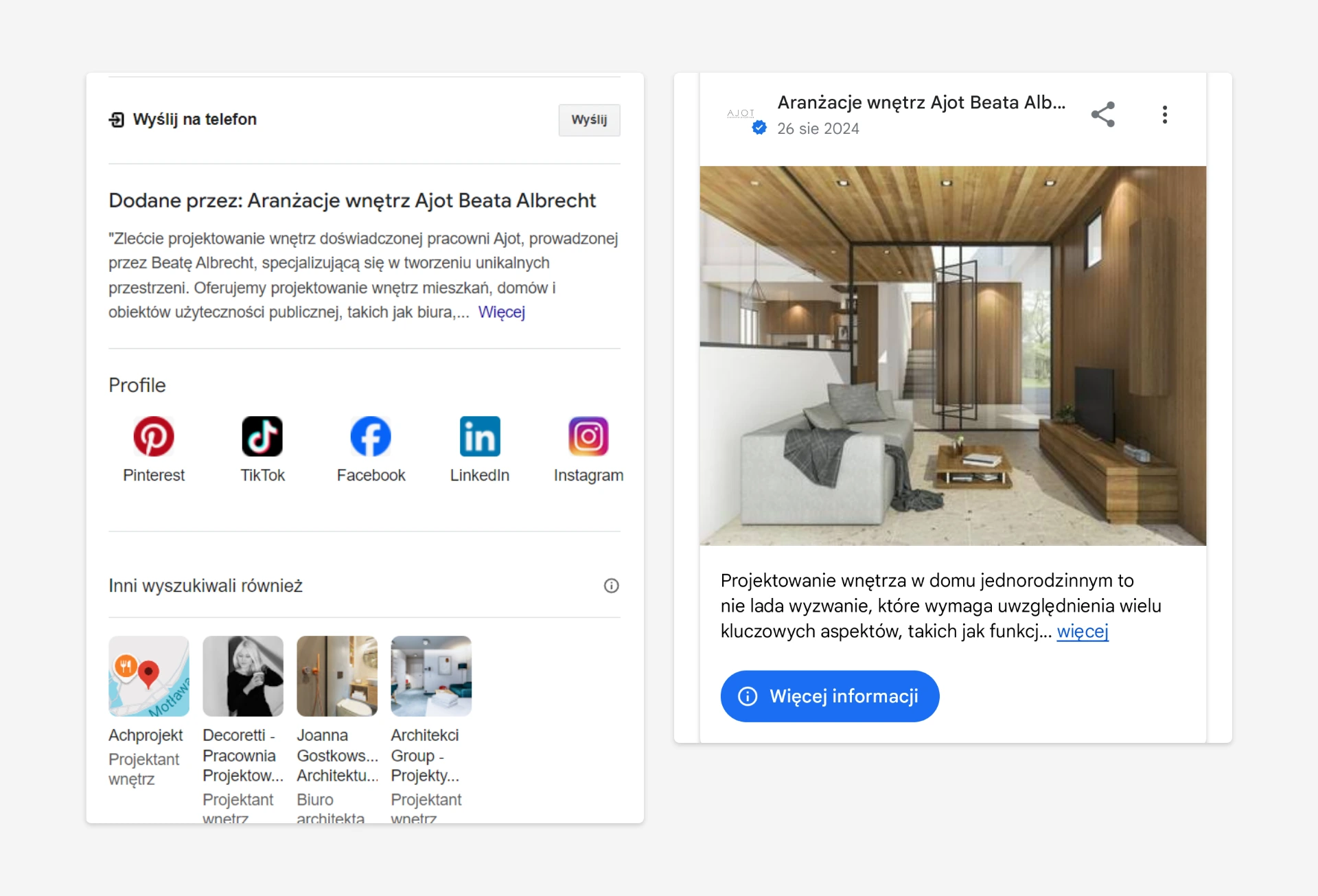Click the Więcej informacji button
The image size is (1318, 896).
coord(830,696)
